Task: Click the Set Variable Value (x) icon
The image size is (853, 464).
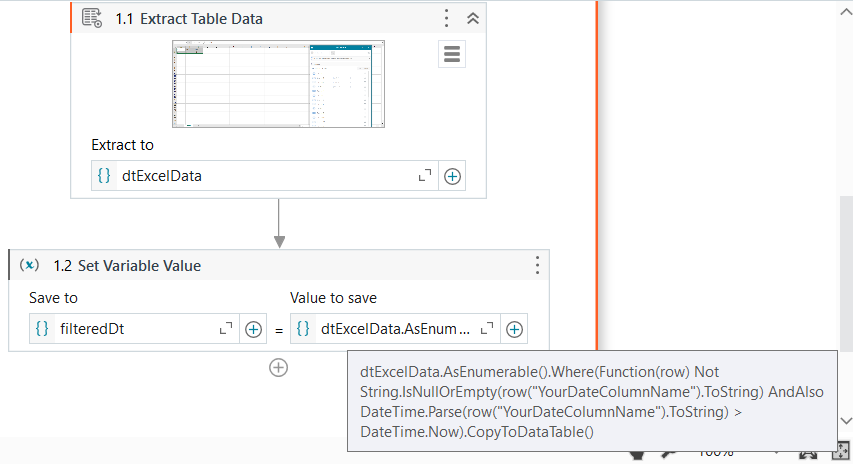Action: (30, 265)
